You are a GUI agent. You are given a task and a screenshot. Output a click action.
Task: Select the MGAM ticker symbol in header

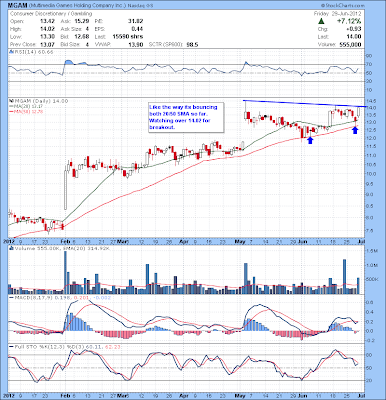[x=18, y=6]
